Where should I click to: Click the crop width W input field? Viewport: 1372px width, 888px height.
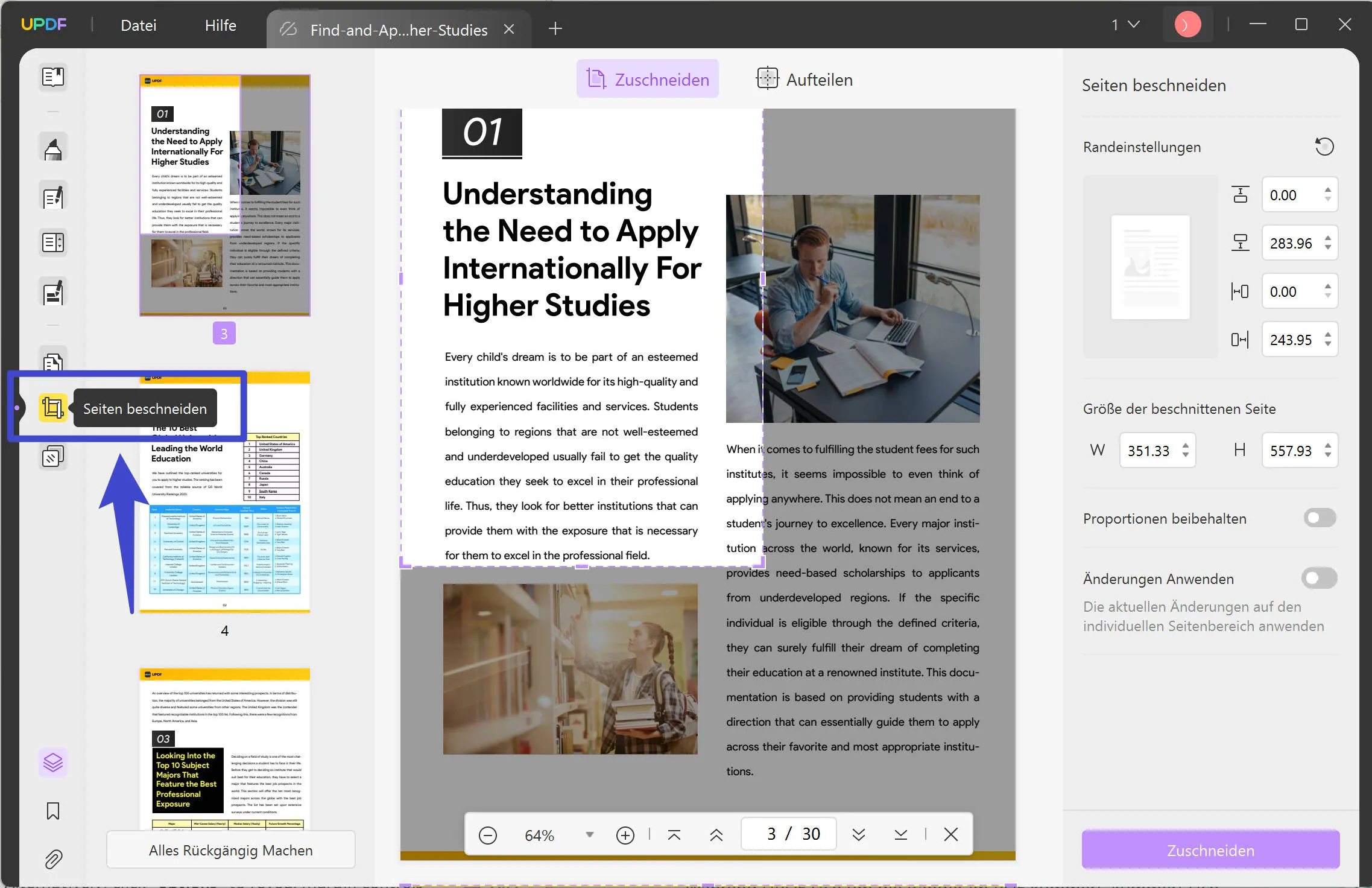click(x=1148, y=451)
